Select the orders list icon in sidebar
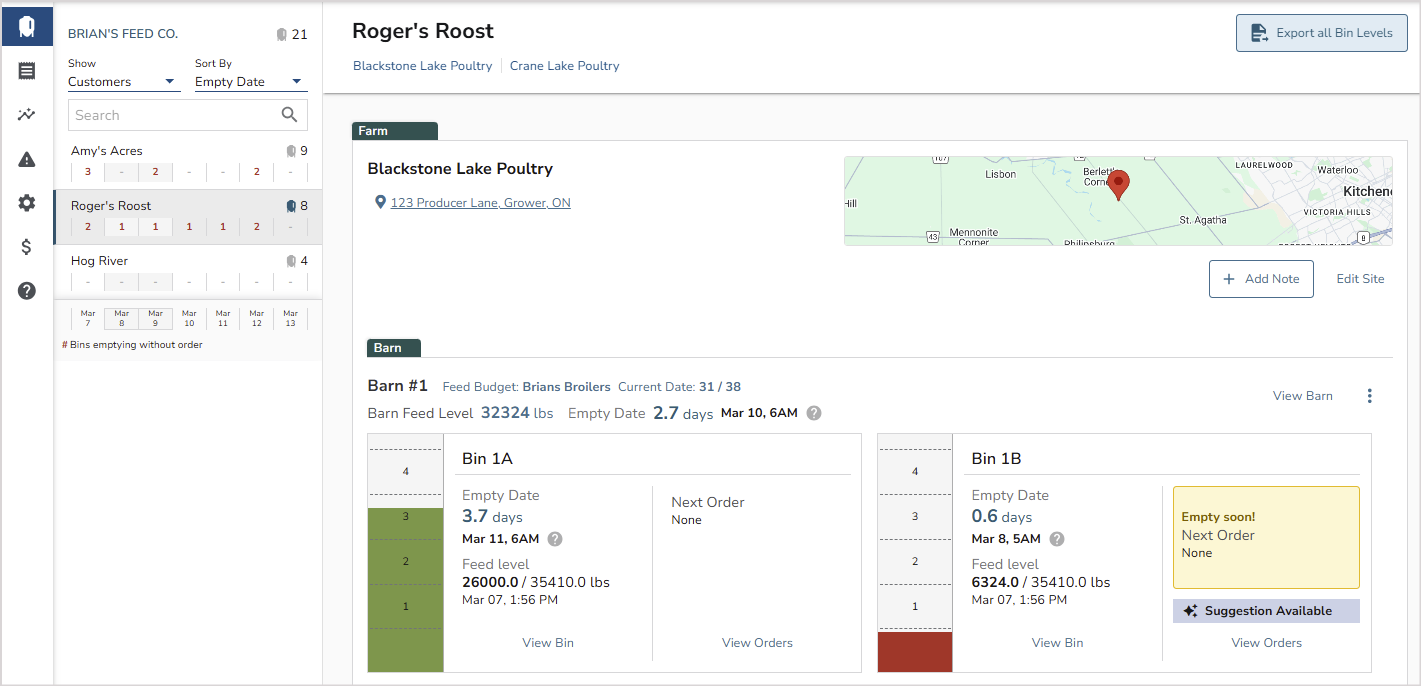The height and width of the screenshot is (686, 1421). (x=26, y=70)
